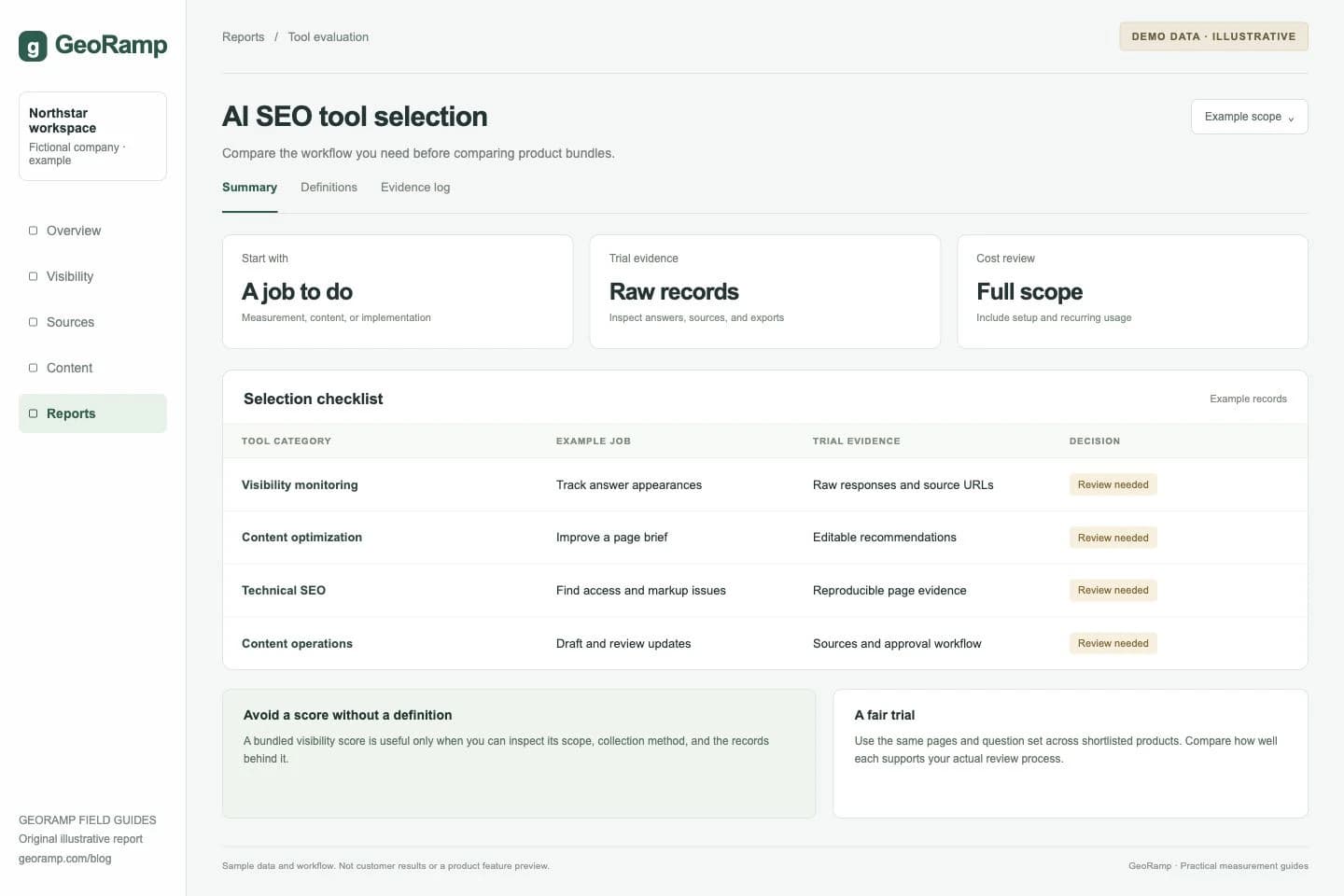This screenshot has height=896, width=1344.
Task: Click the Example records label
Action: pos(1248,399)
